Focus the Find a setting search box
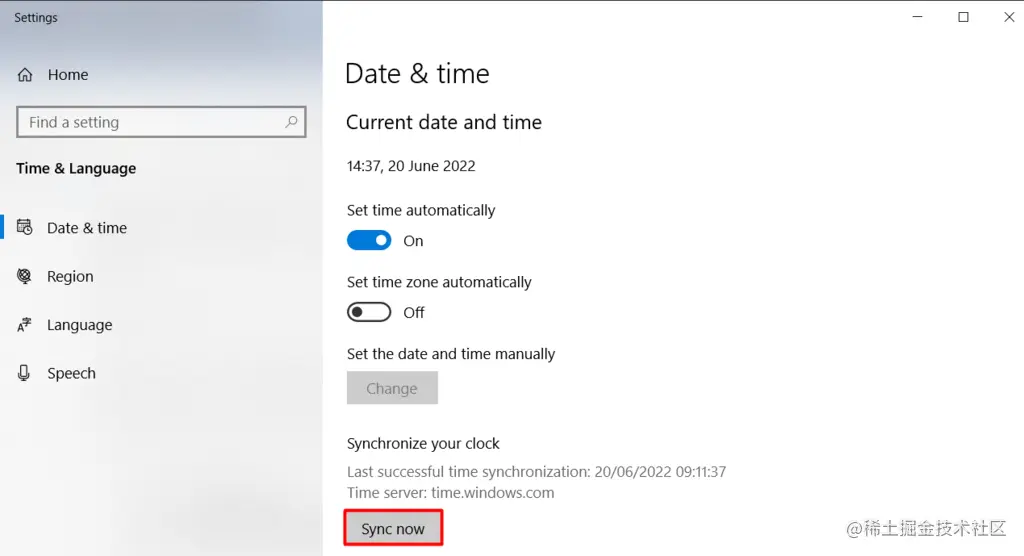Screen dimensions: 1024x556 (x=161, y=122)
